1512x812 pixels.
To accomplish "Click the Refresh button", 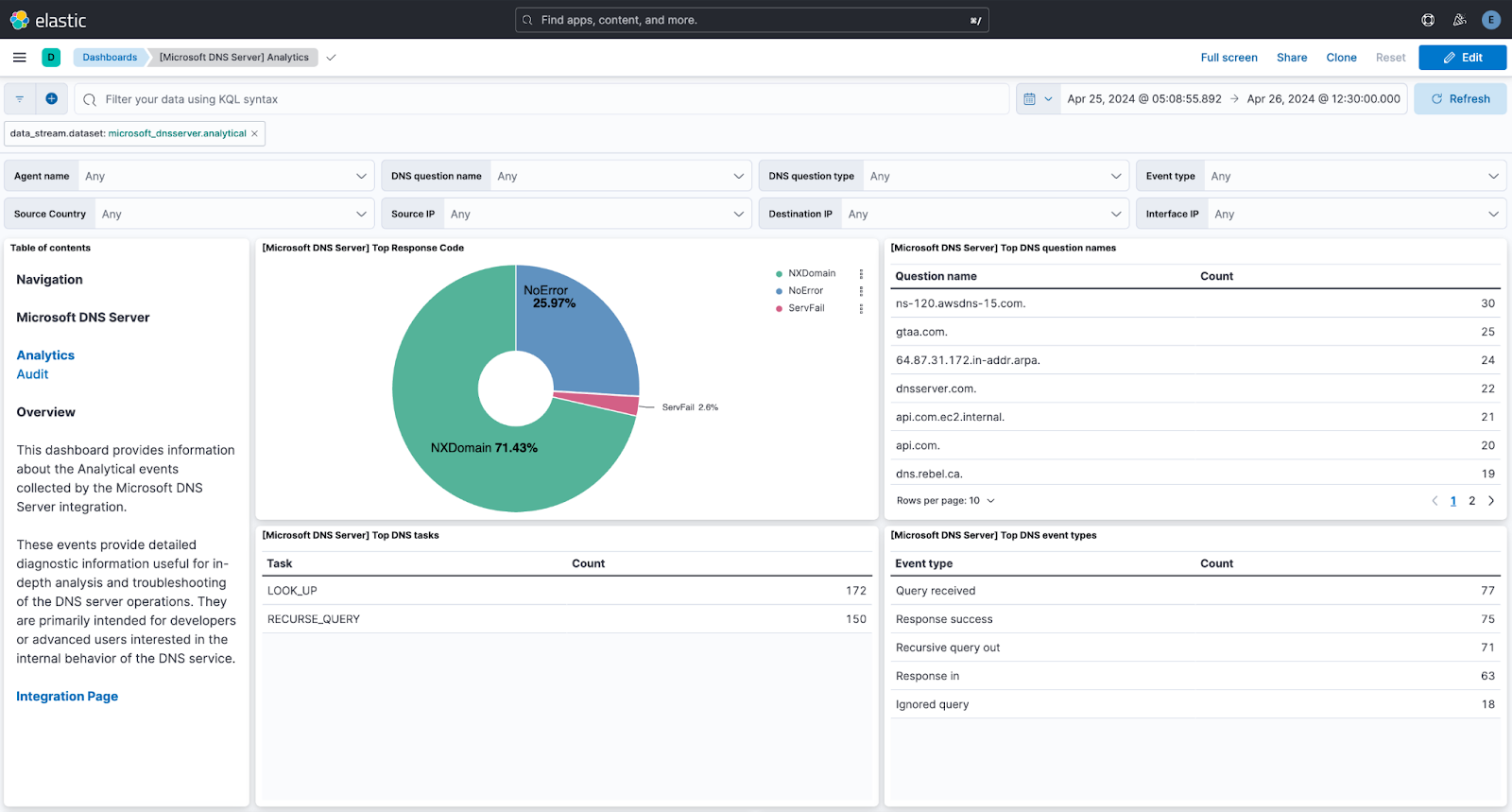I will (1460, 99).
